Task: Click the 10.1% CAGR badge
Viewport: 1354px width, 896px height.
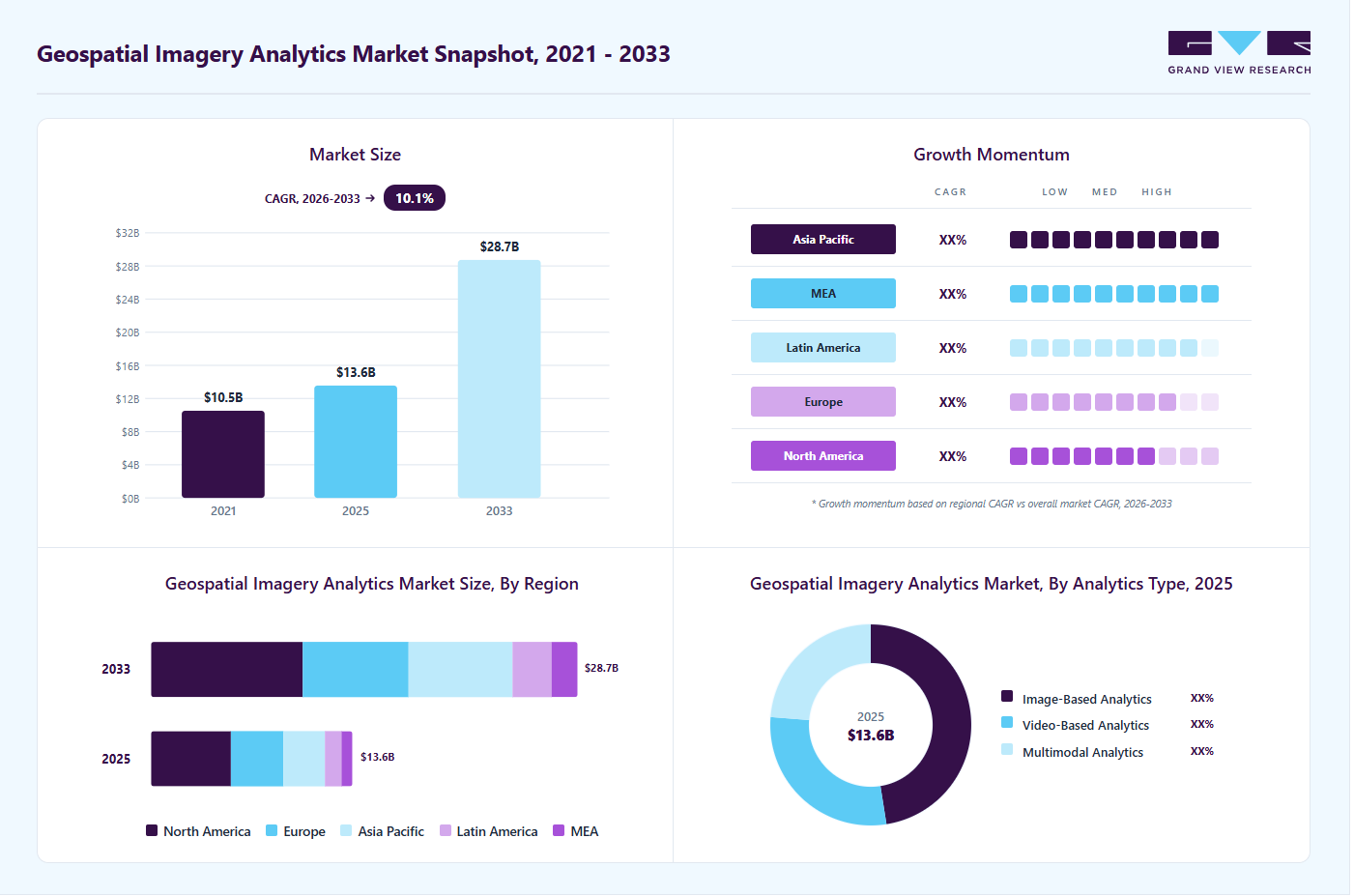Action: pyautogui.click(x=415, y=198)
